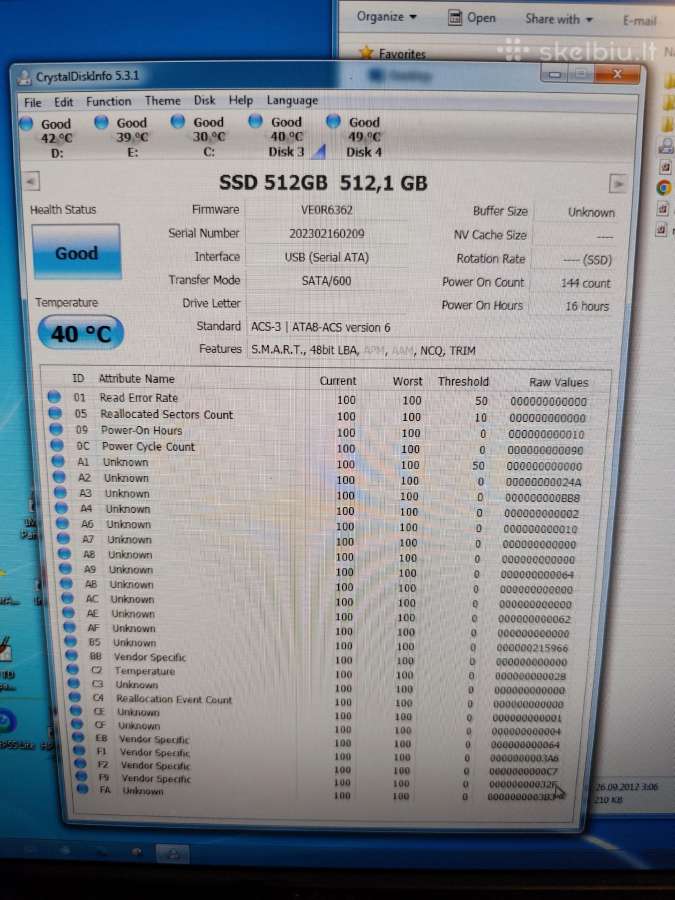Click the Good health status button
Viewport: 675px width, 900px height.
pyautogui.click(x=76, y=253)
